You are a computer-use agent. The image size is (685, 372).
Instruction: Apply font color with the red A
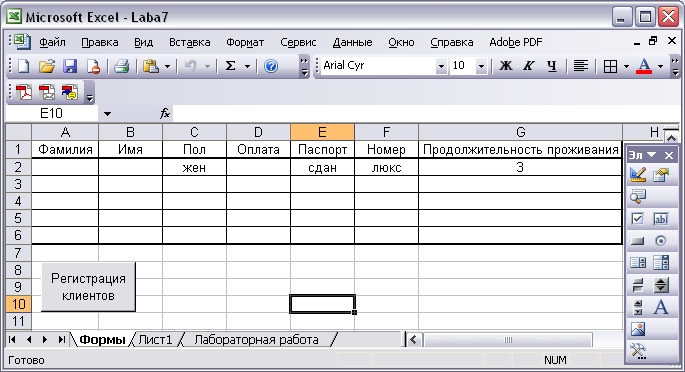pyautogui.click(x=643, y=66)
